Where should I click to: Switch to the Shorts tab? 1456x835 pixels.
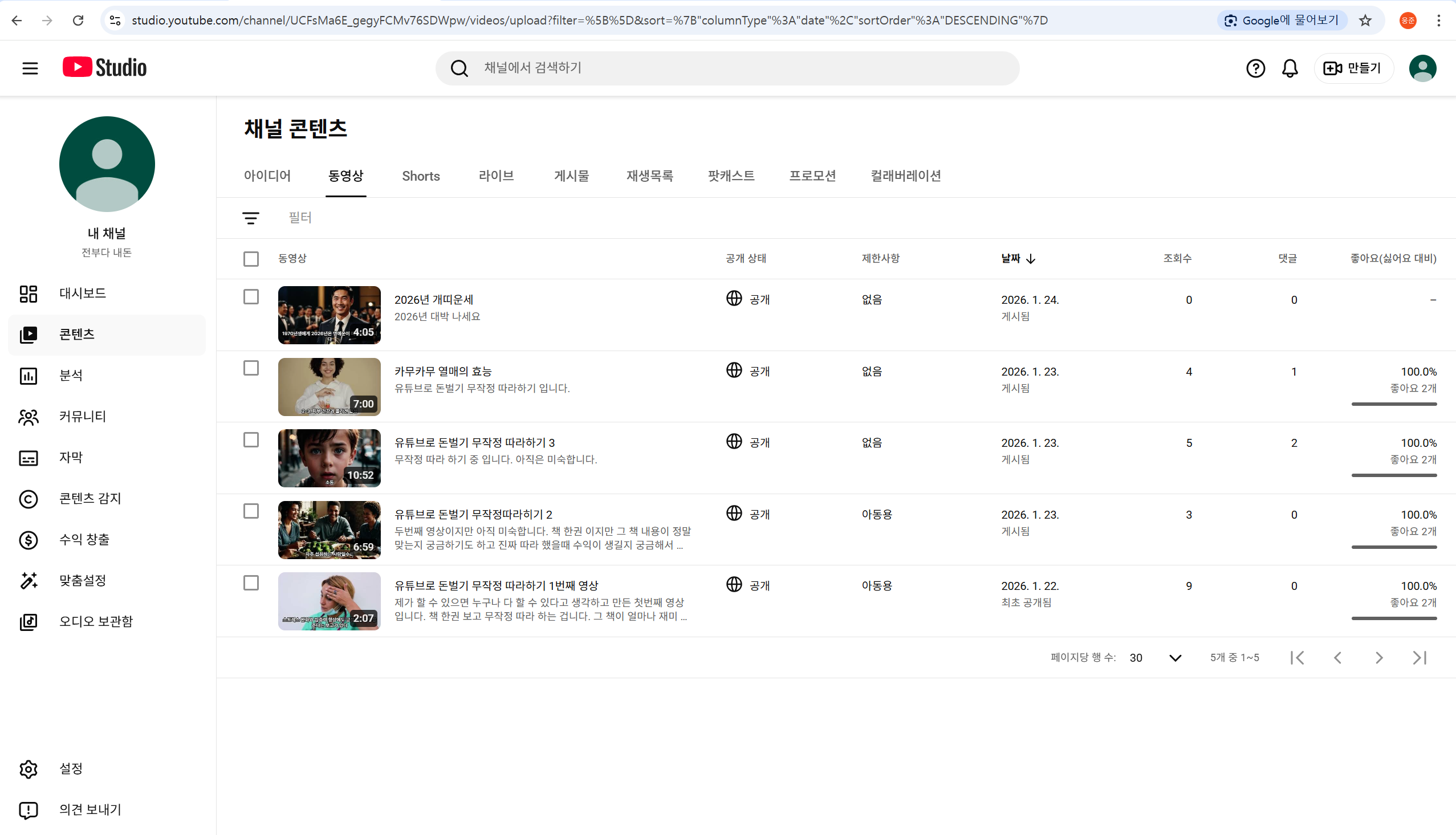pyautogui.click(x=420, y=176)
